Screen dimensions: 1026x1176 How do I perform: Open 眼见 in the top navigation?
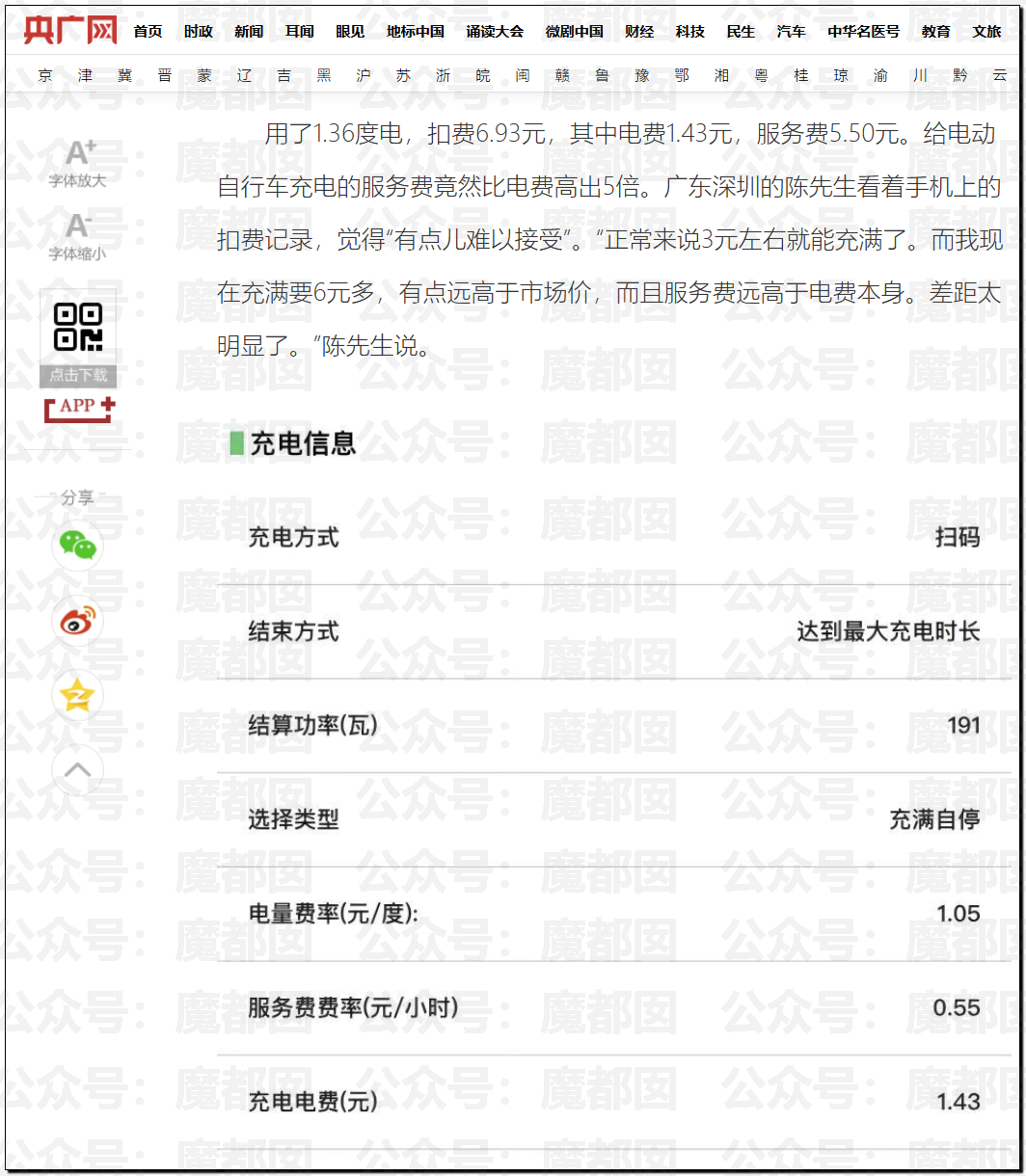pos(350,32)
